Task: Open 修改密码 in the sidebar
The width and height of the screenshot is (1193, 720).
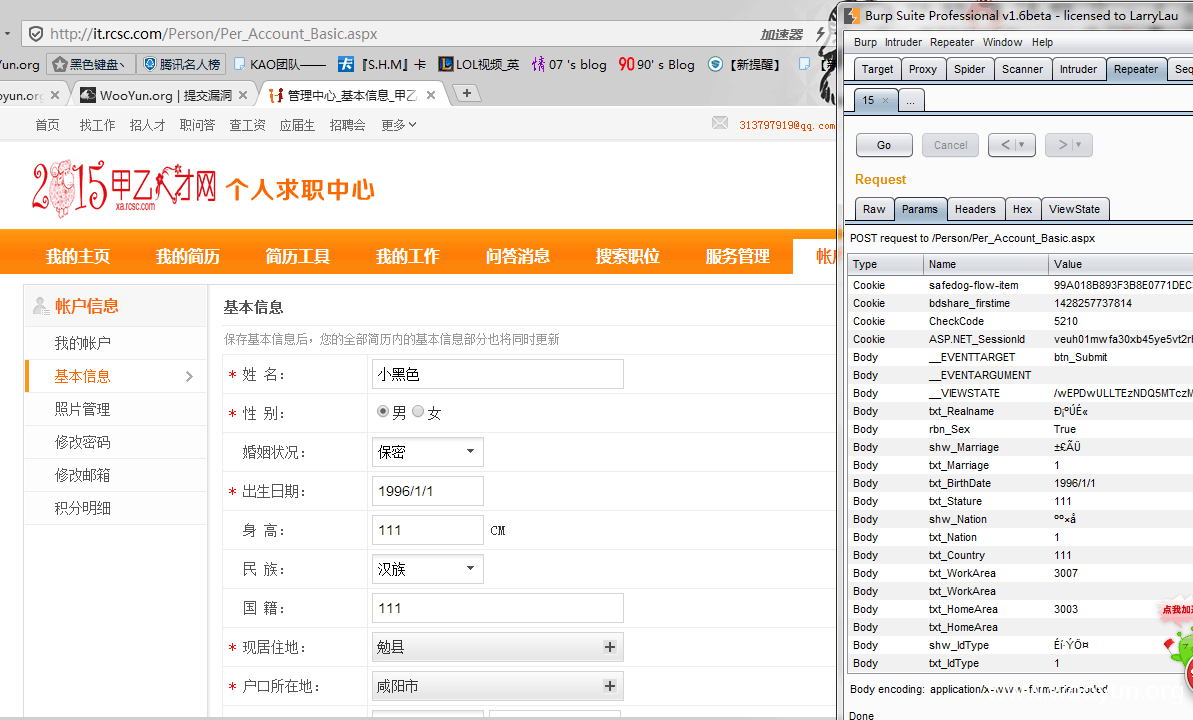Action: pos(82,442)
